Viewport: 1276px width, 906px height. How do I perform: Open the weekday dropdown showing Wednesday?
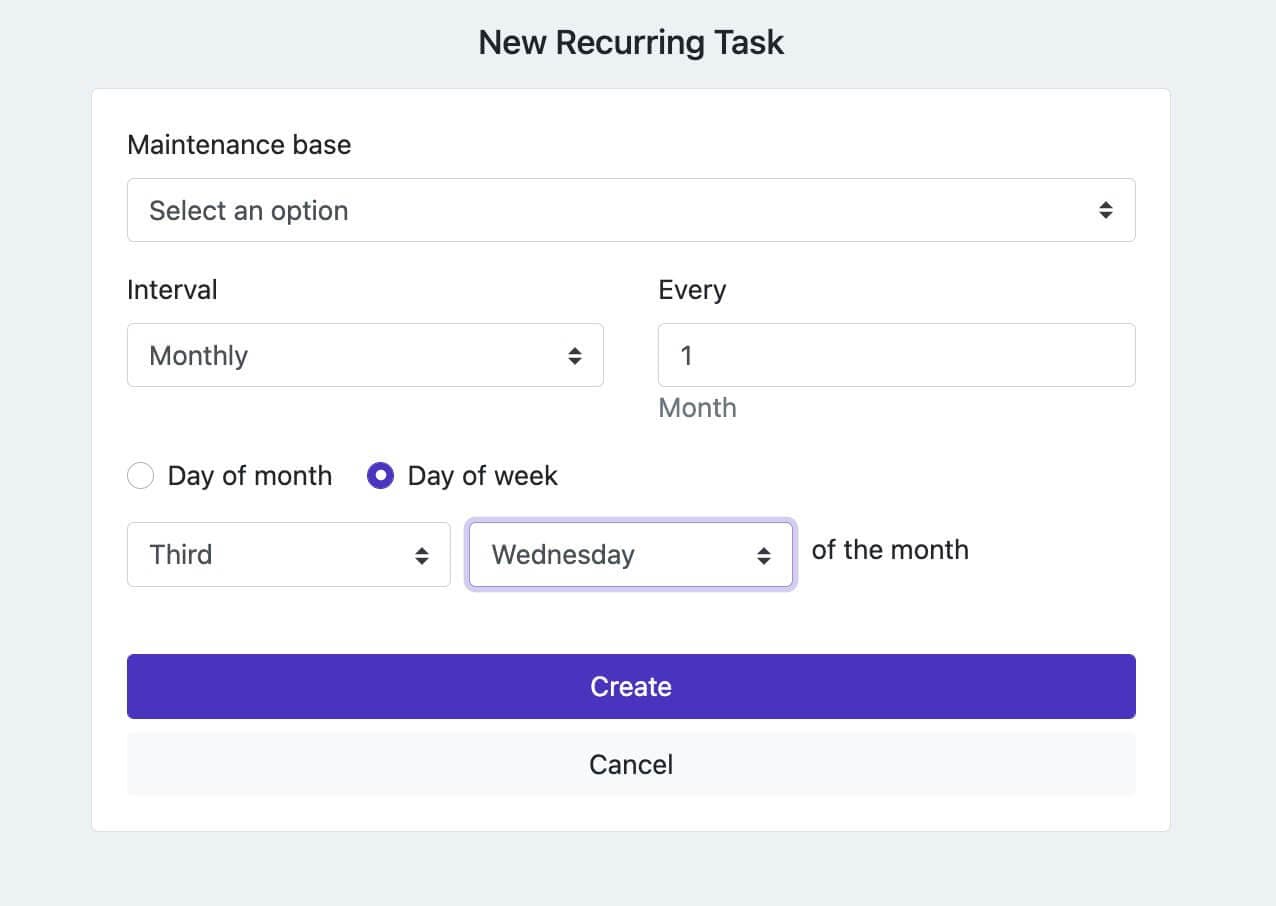point(630,554)
